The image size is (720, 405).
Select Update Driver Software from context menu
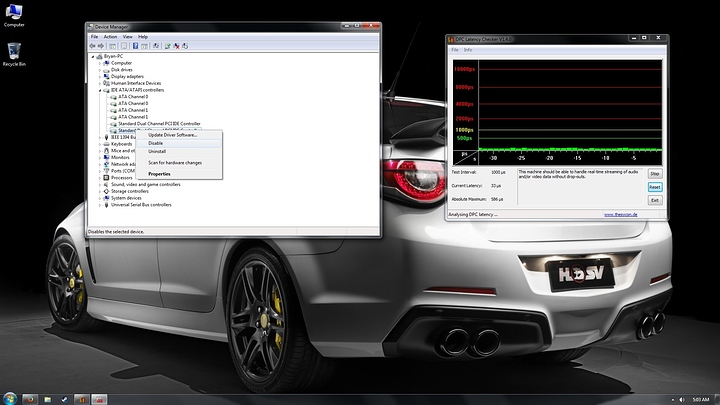pos(173,134)
